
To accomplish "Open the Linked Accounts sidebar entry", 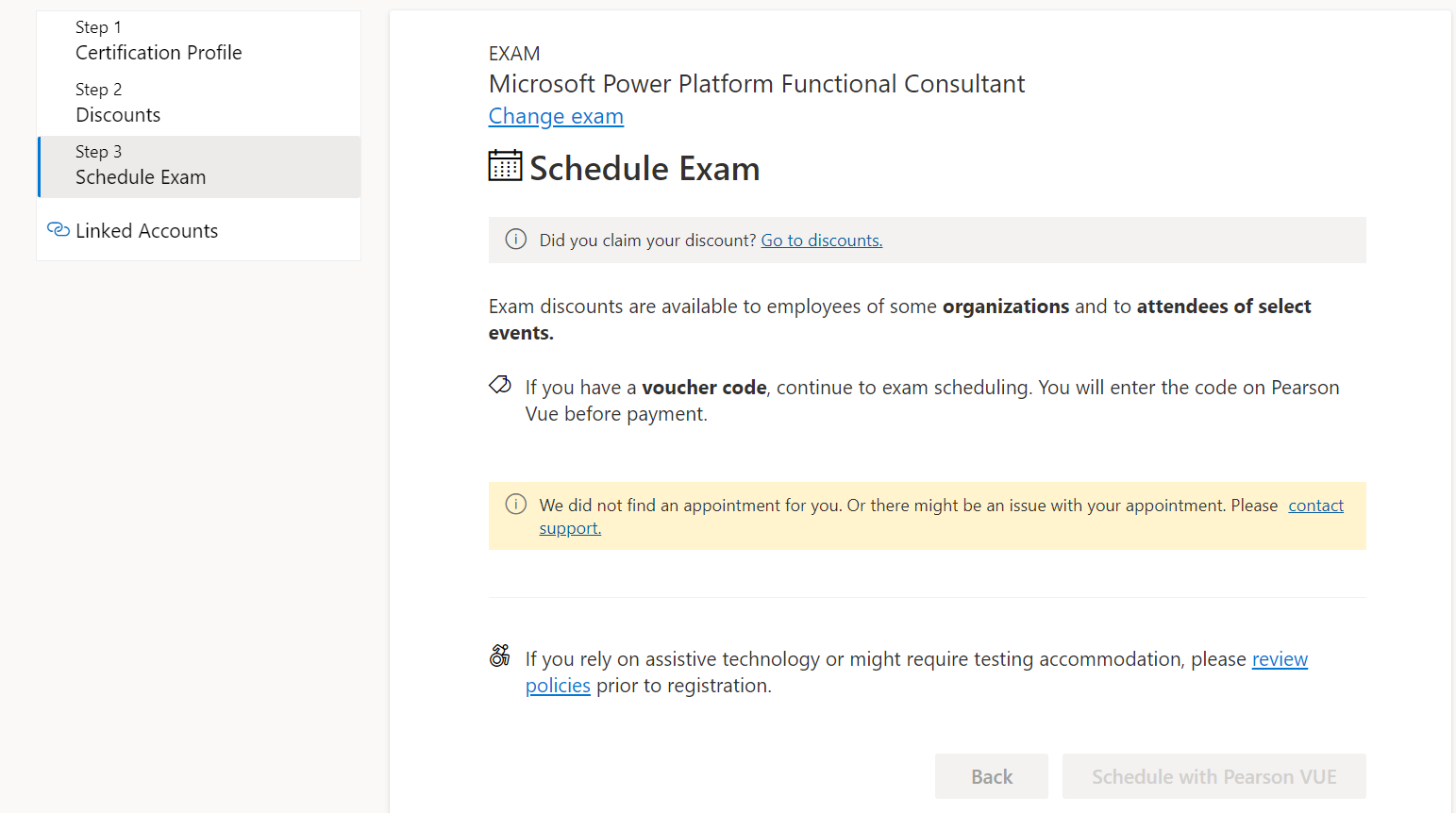I will pyautogui.click(x=146, y=229).
